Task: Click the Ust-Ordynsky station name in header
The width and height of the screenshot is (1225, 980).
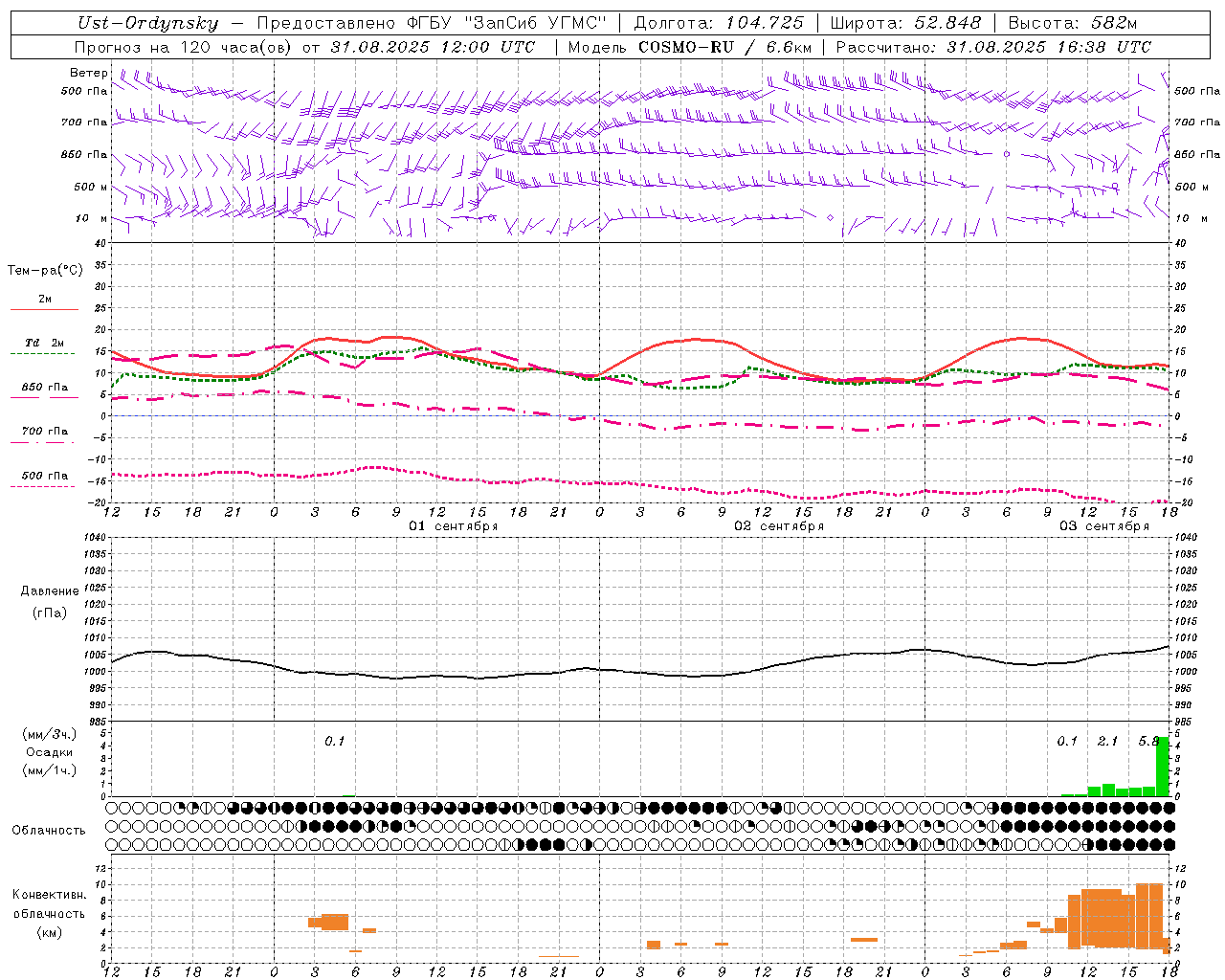Action: tap(148, 24)
